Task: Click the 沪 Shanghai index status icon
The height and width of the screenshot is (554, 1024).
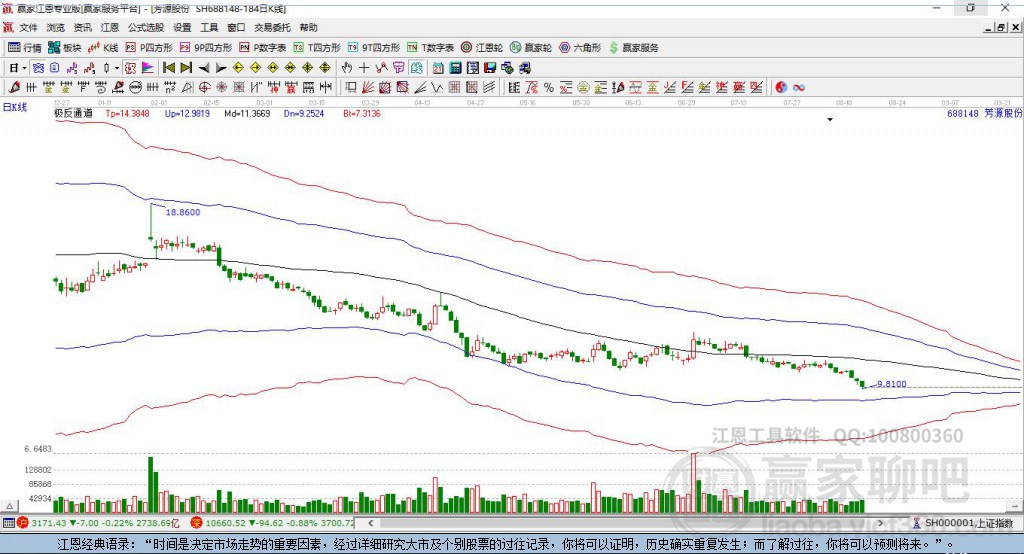Action: point(24,523)
